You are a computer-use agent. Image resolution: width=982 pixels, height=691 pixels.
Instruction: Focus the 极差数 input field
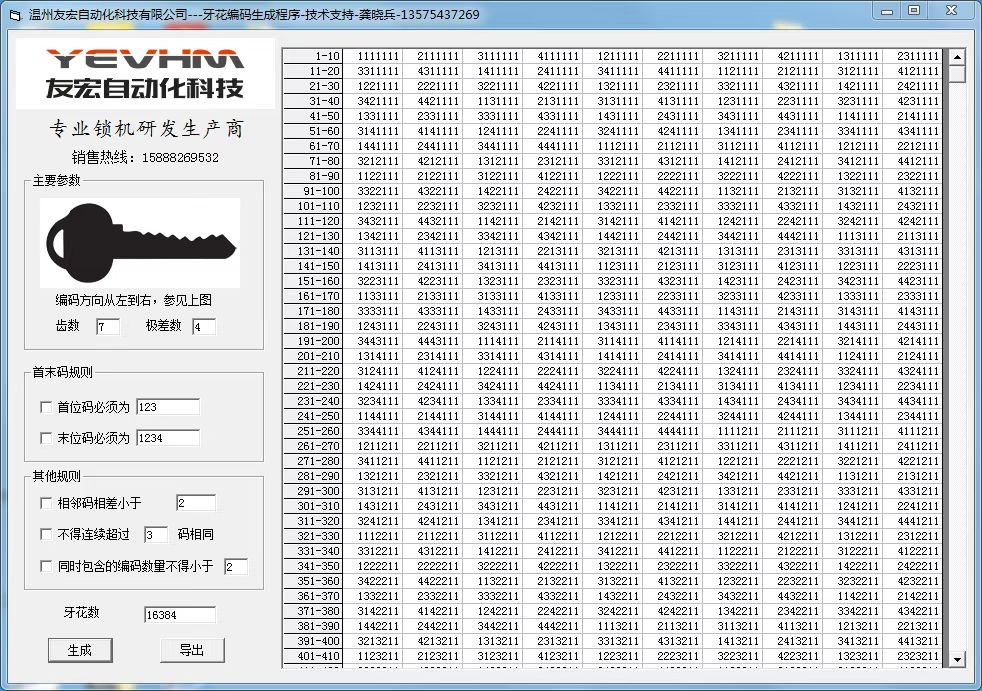pyautogui.click(x=203, y=327)
